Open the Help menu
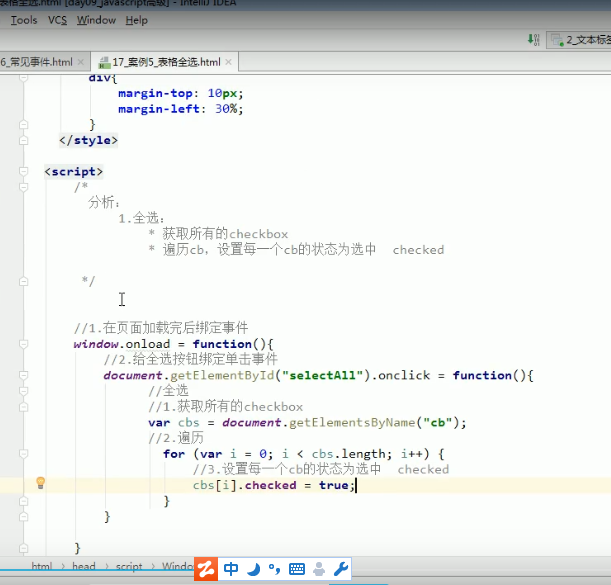The width and height of the screenshot is (611, 585). [x=136, y=20]
